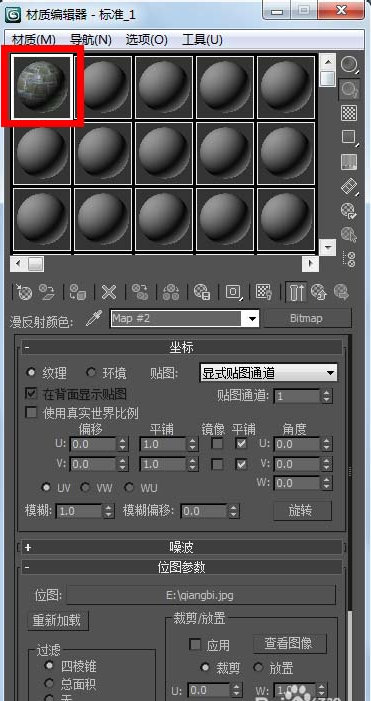Click the Bitmap type button
Image resolution: width=371 pixels, height=701 pixels.
(307, 319)
